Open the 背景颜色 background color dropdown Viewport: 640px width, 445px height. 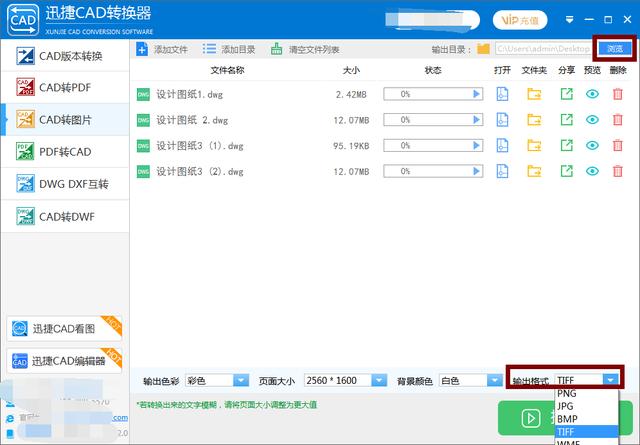pyautogui.click(x=471, y=380)
